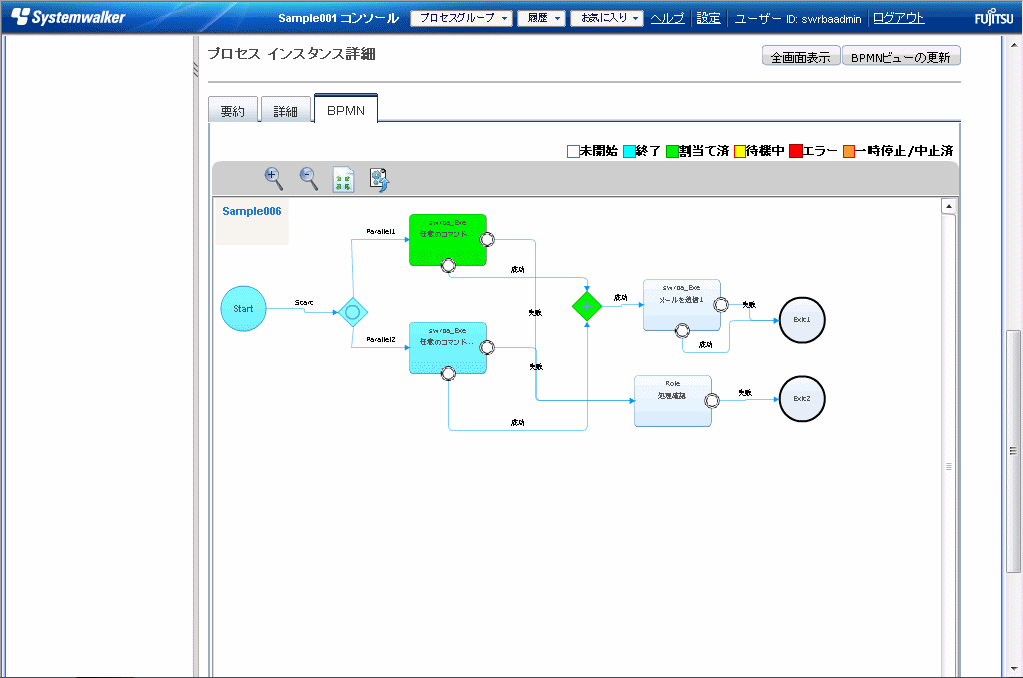This screenshot has width=1023, height=678.
Task: Select the BPMN tab
Action: click(x=346, y=110)
